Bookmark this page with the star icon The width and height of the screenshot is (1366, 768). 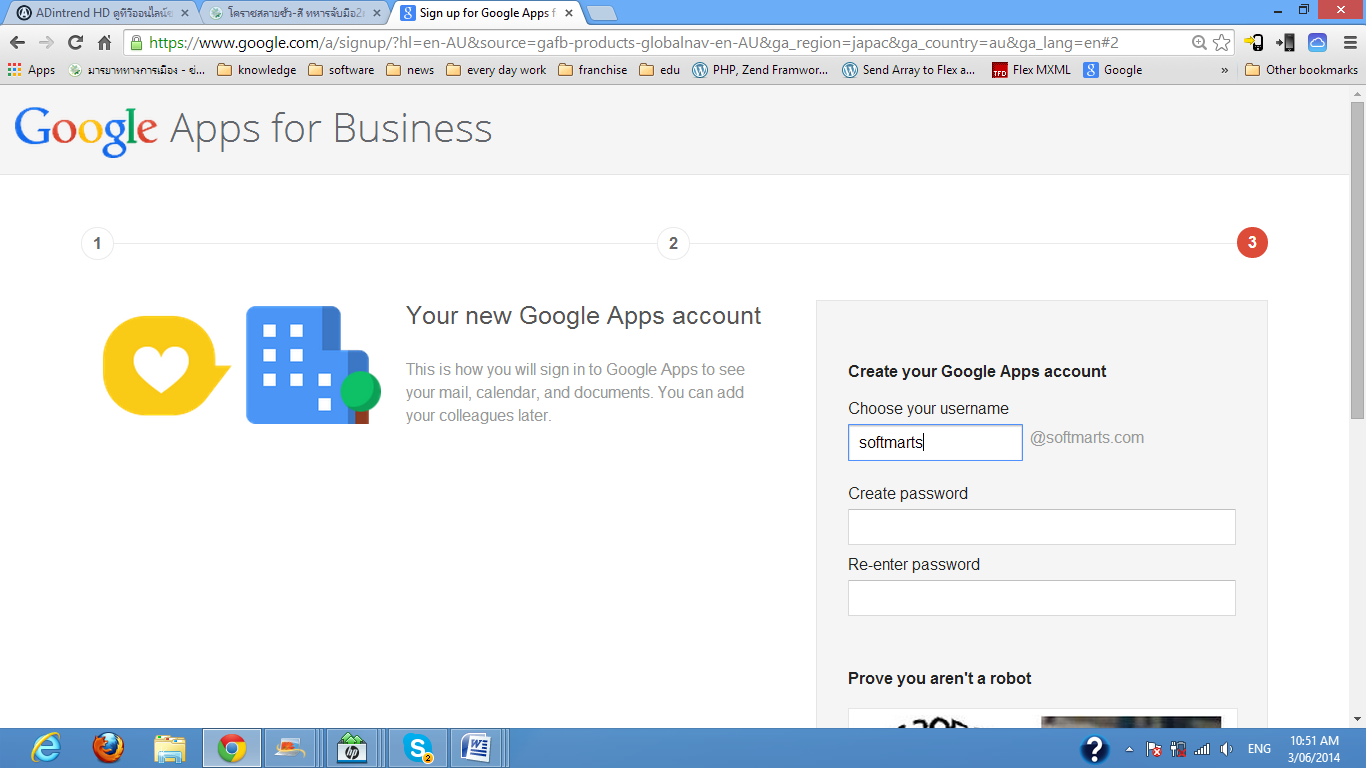(1221, 43)
